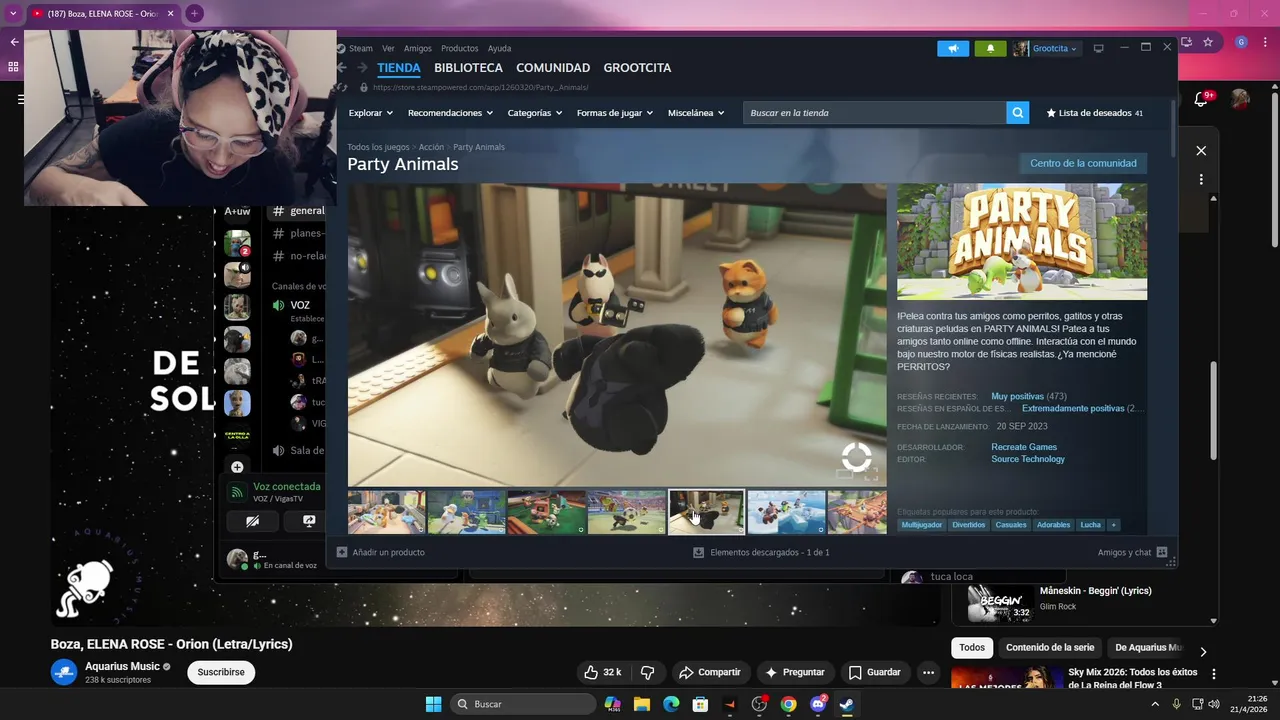Open Amigos y chat icon in Steam
The width and height of the screenshot is (1280, 720).
[x=1161, y=552]
